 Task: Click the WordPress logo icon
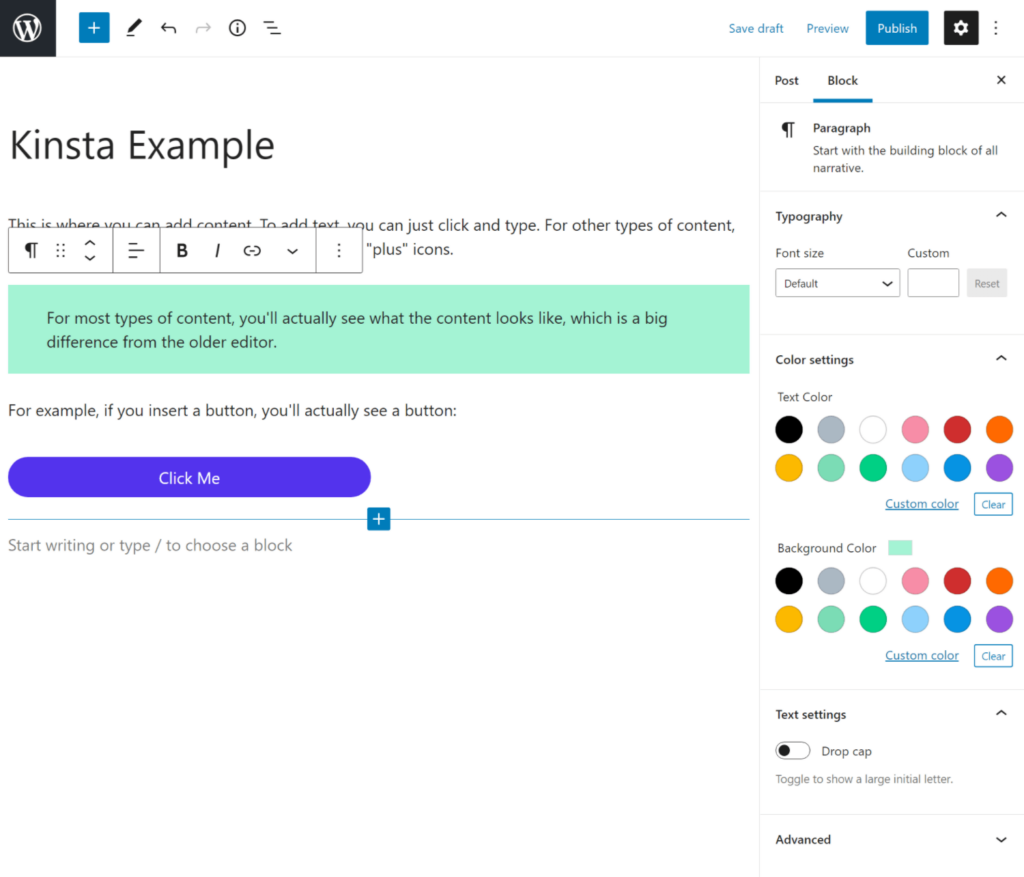pos(27,28)
